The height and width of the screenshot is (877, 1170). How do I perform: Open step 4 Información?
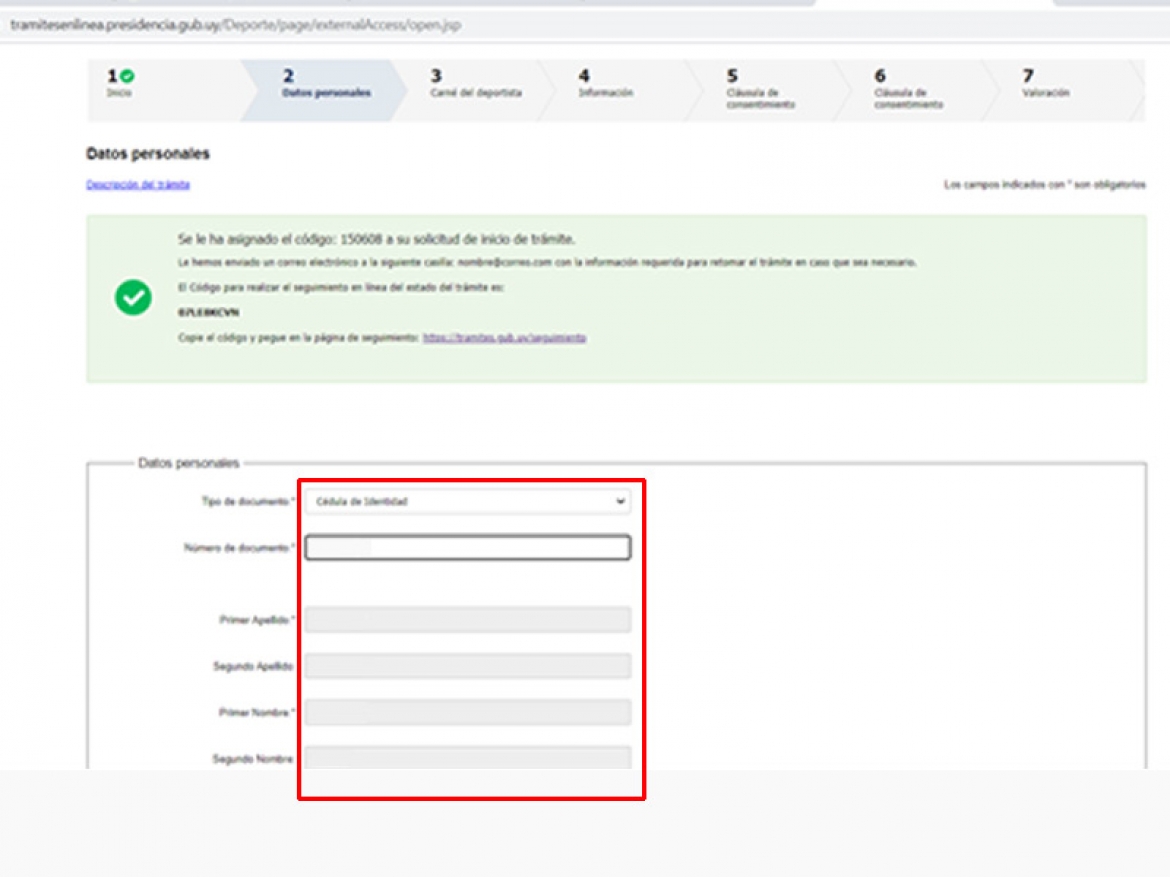[x=605, y=85]
